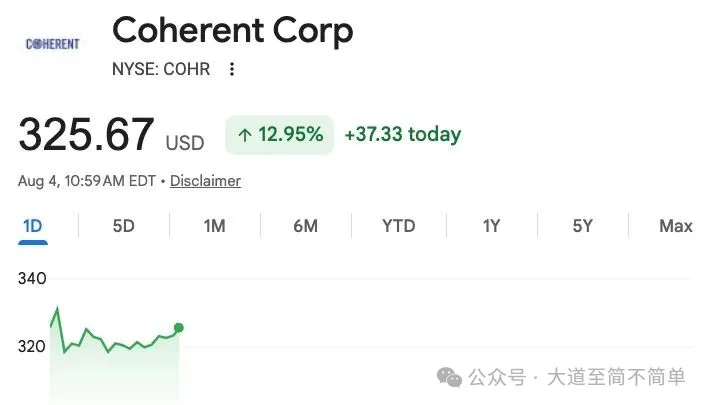Switch to the 1M chart tab
Screen dimensions: 708x405
(x=214, y=226)
